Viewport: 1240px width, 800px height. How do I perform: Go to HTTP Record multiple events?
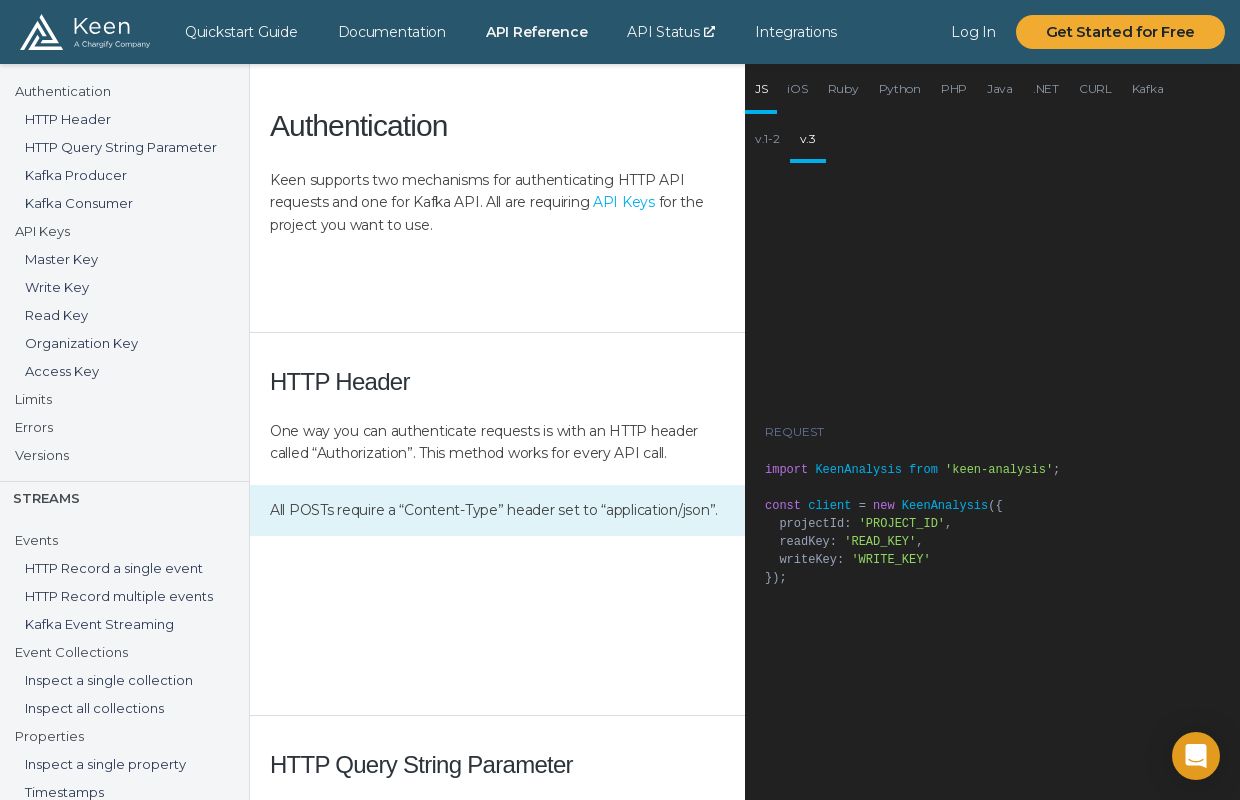[x=119, y=596]
